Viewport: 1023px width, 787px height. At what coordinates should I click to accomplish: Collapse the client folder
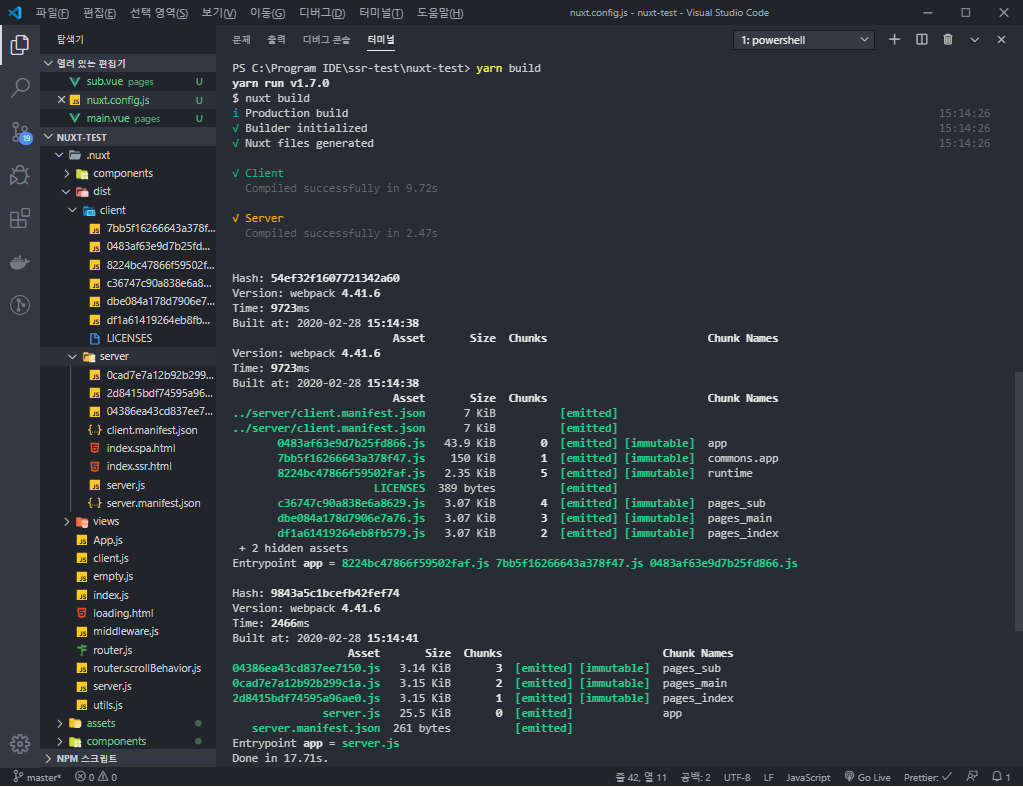tap(72, 210)
